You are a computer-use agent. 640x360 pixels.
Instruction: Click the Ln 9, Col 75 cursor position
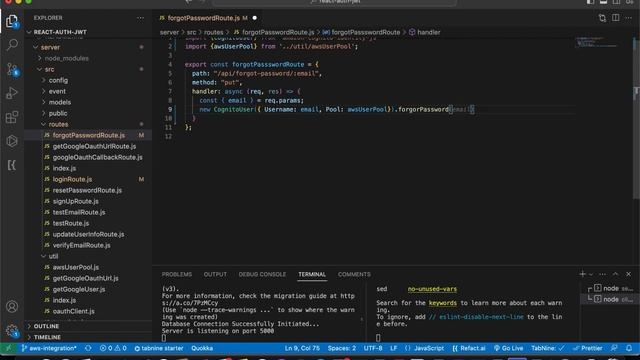point(302,348)
